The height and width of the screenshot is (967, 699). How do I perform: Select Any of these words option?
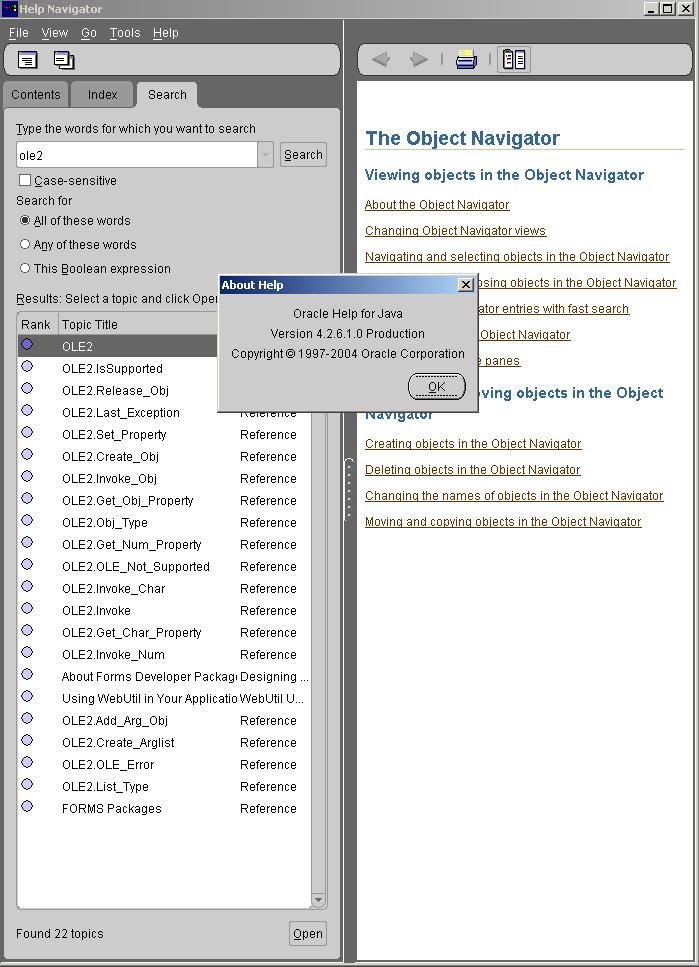[25, 244]
